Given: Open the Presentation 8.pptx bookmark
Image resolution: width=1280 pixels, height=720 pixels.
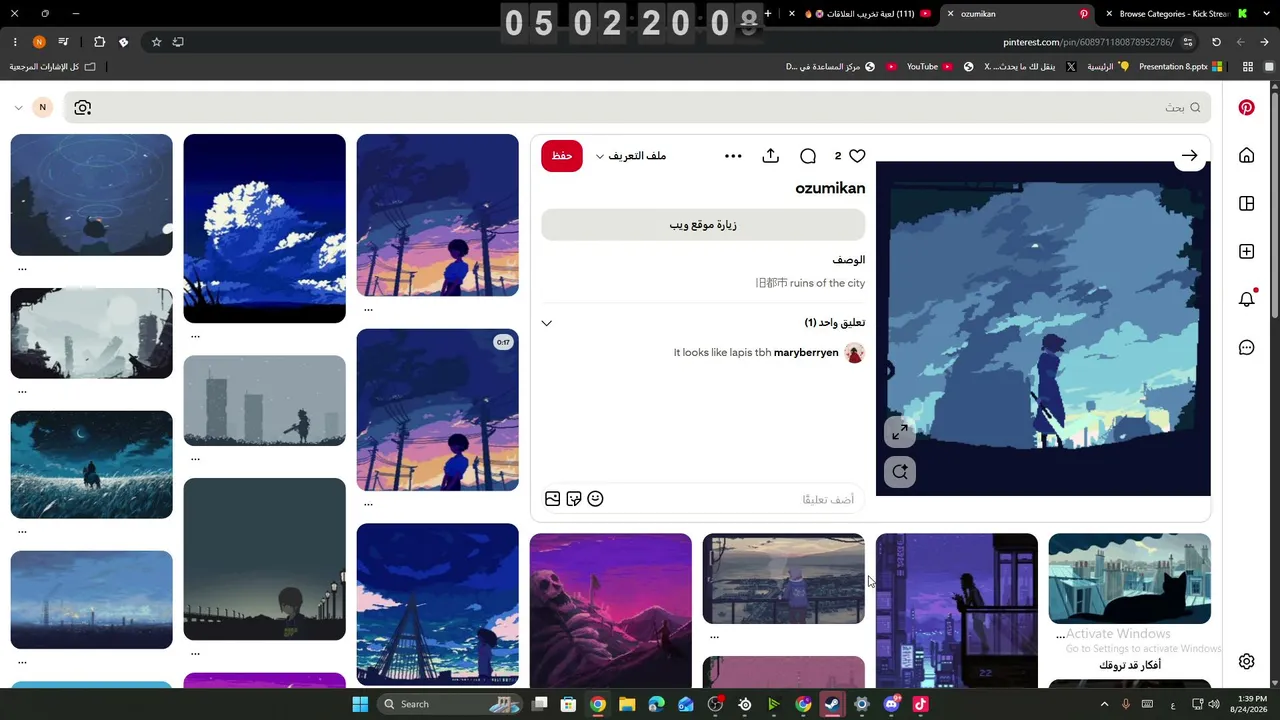Looking at the screenshot, I should pyautogui.click(x=1180, y=67).
